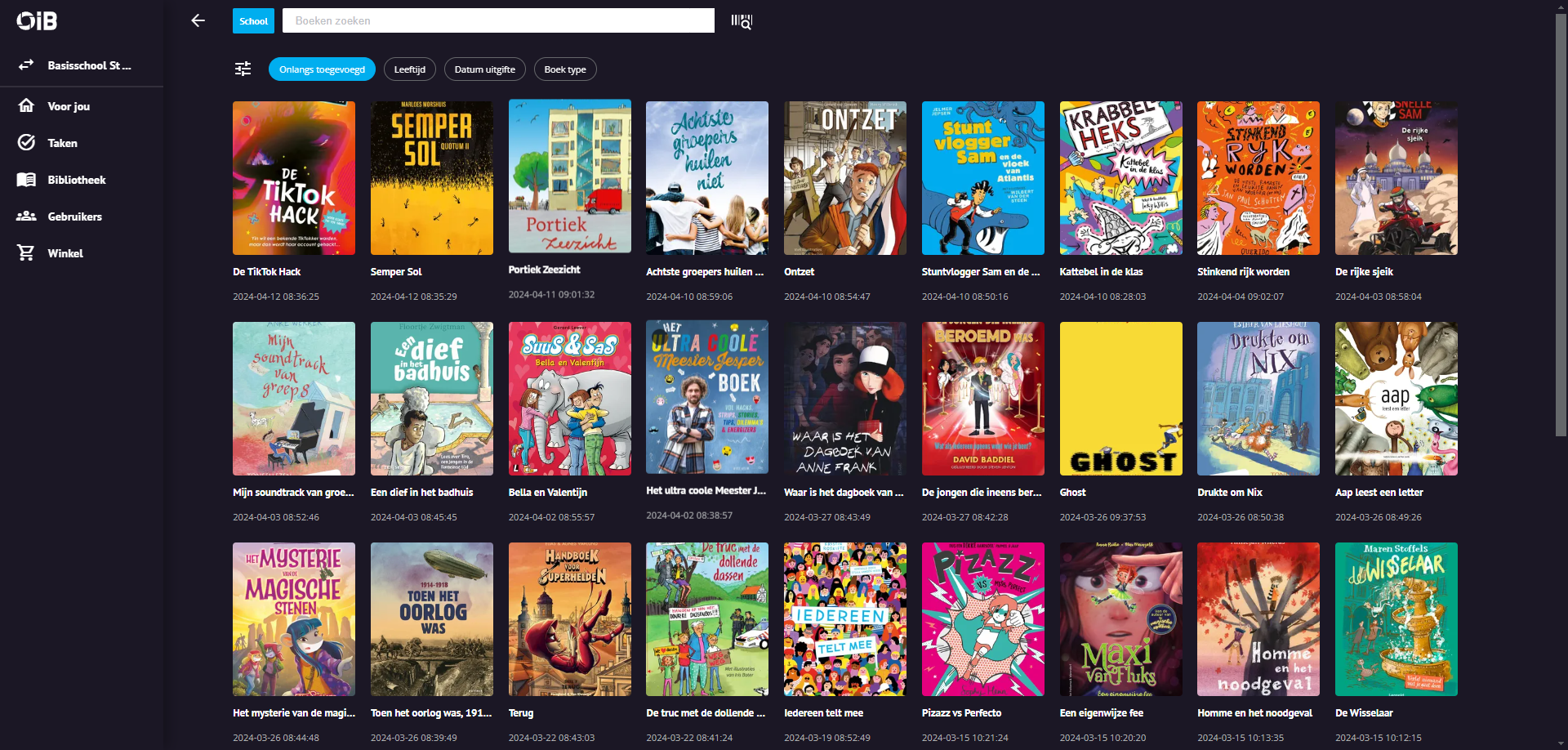Toggle the Onlangs toegevoegd filter chip
Image resolution: width=1568 pixels, height=750 pixels.
(322, 69)
